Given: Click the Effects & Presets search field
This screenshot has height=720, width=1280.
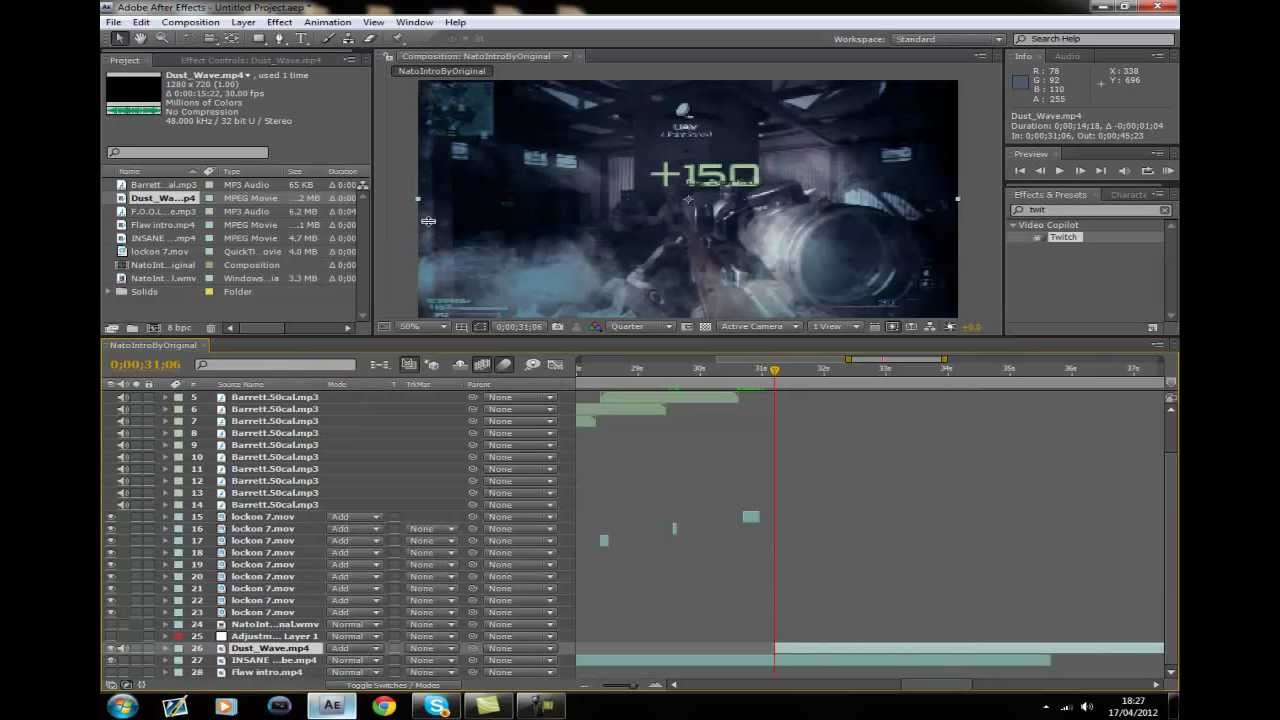Looking at the screenshot, I should 1091,210.
